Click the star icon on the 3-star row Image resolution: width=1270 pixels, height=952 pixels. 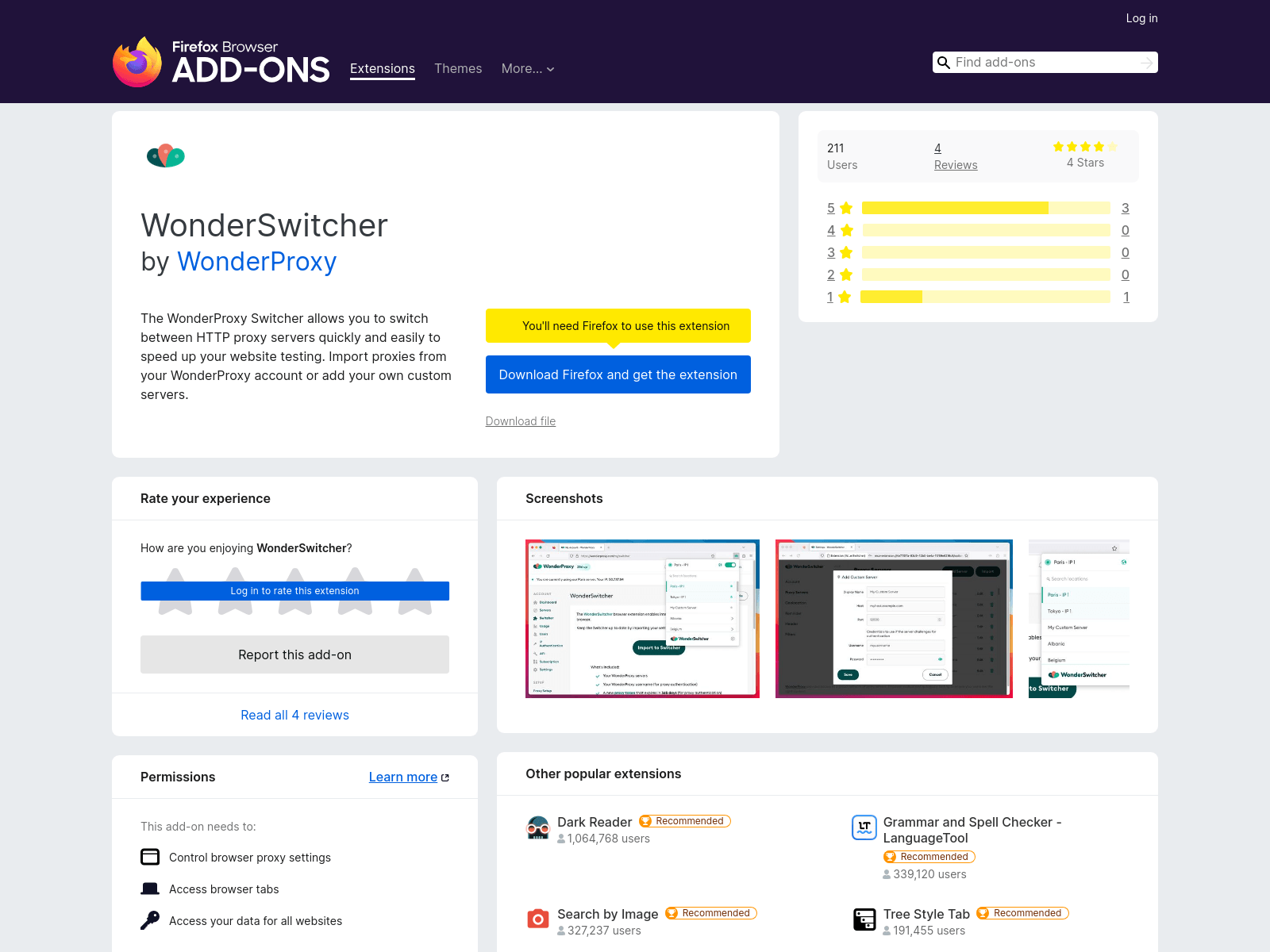pyautogui.click(x=846, y=252)
